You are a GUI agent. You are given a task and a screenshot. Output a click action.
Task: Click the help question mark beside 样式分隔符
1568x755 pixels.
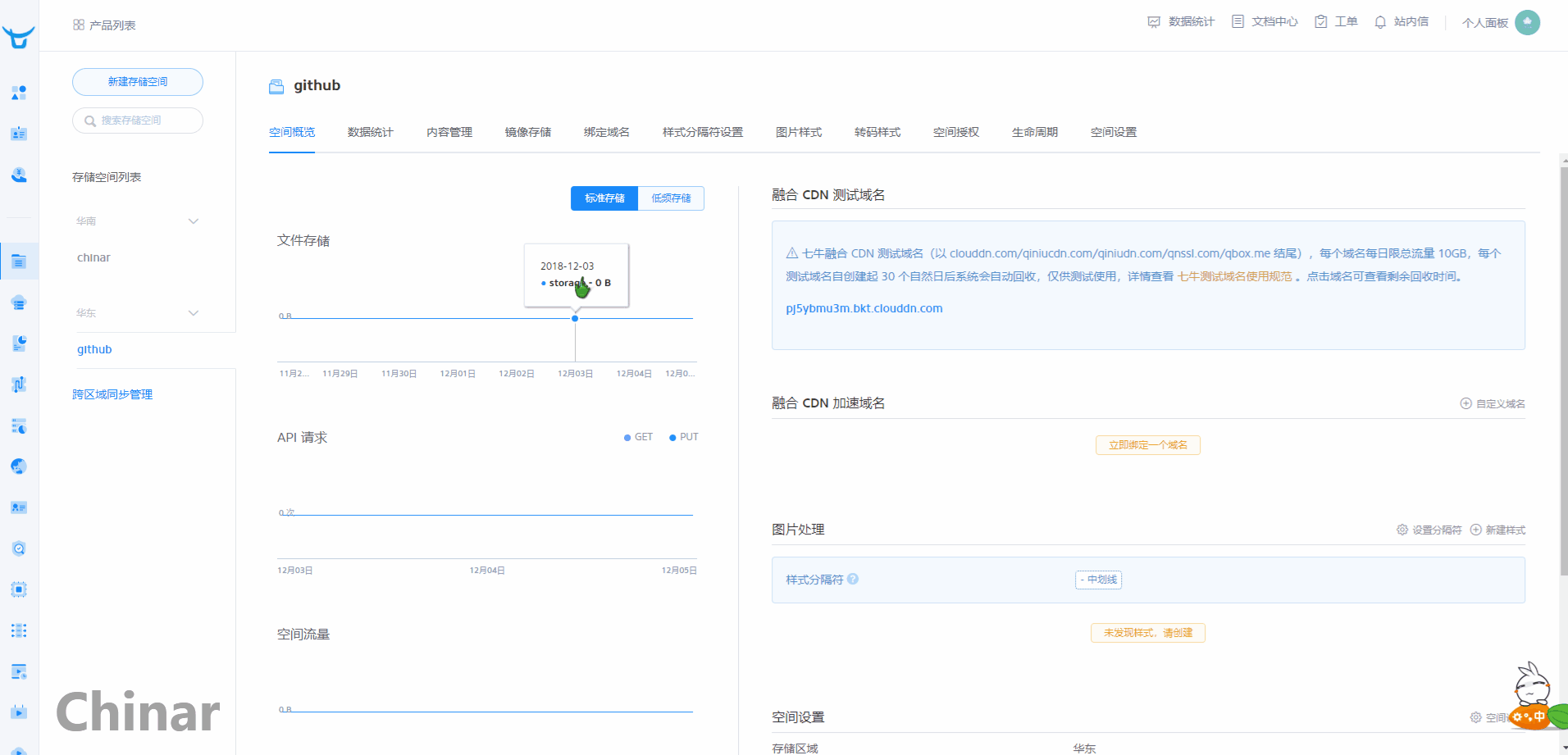(x=853, y=579)
